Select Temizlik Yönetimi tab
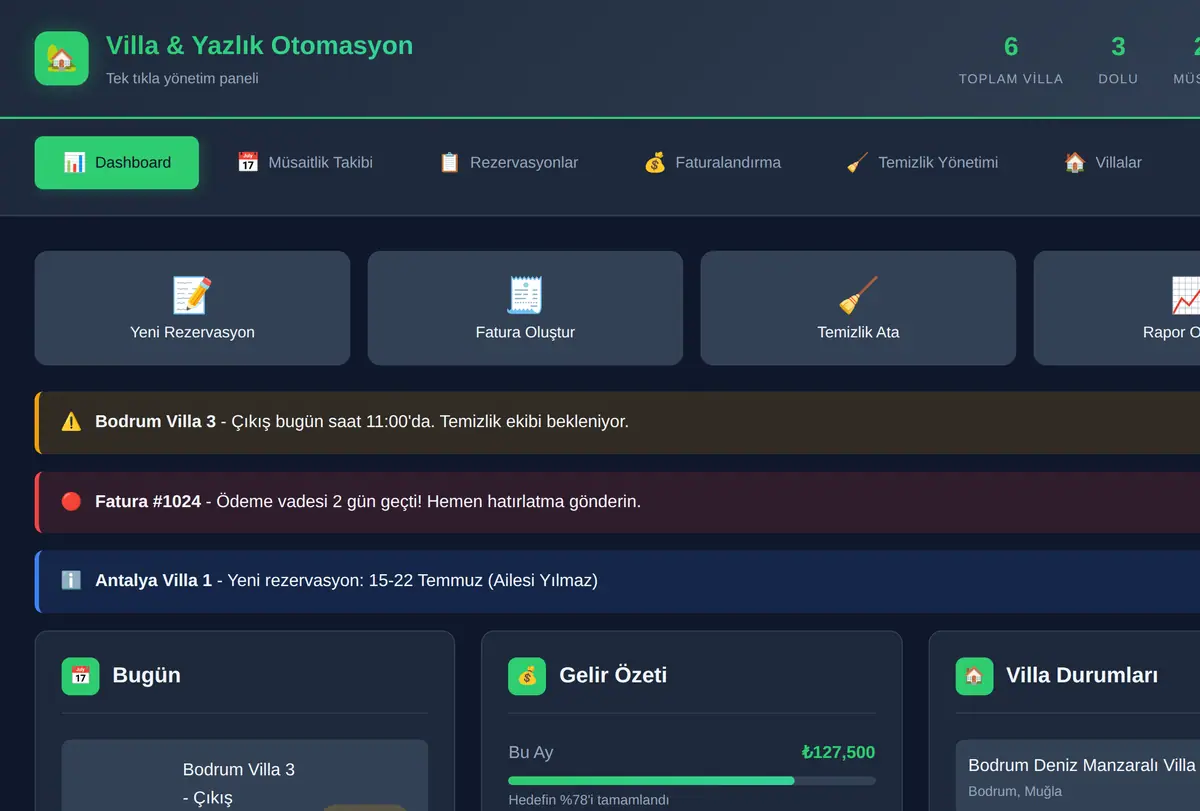The image size is (1200, 811). tap(922, 162)
